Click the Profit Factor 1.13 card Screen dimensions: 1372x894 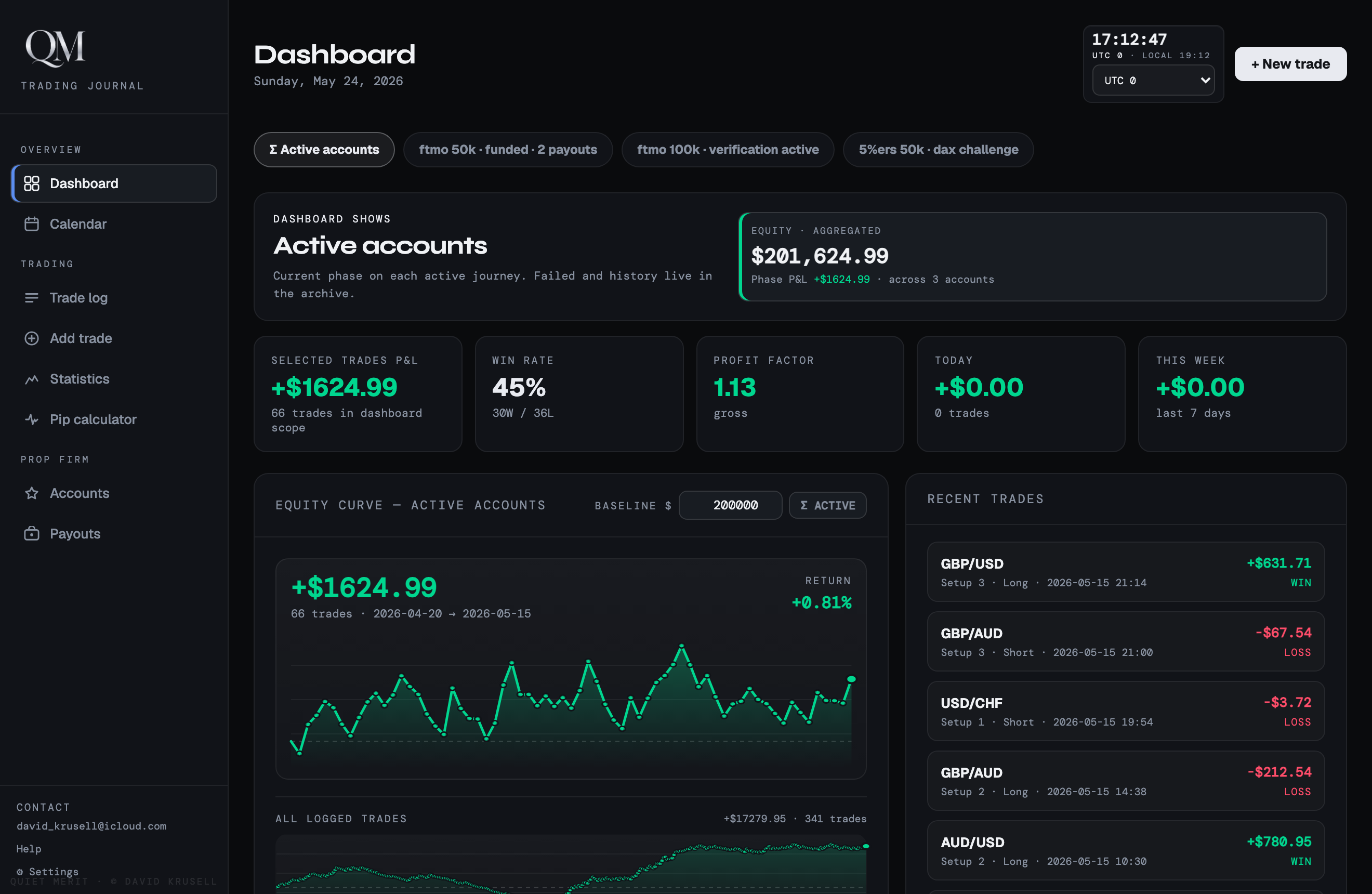click(800, 395)
